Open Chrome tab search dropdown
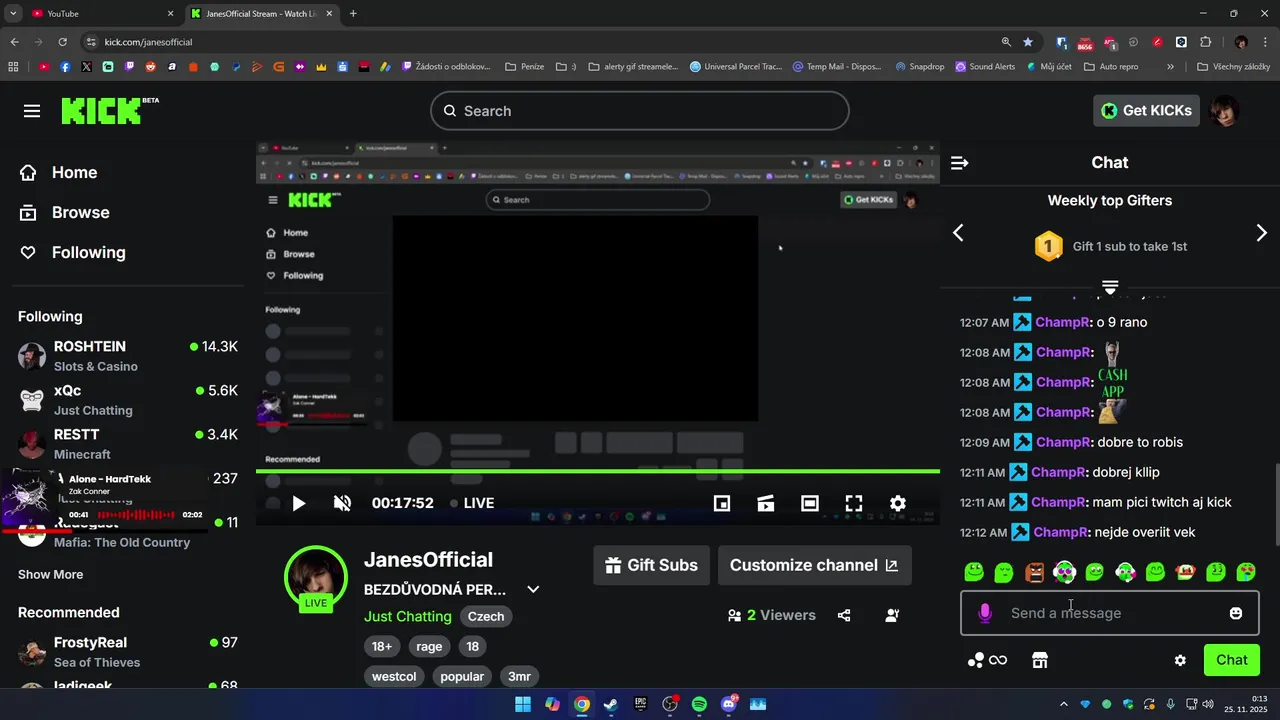Screen dimensions: 1280x720 [13, 13]
